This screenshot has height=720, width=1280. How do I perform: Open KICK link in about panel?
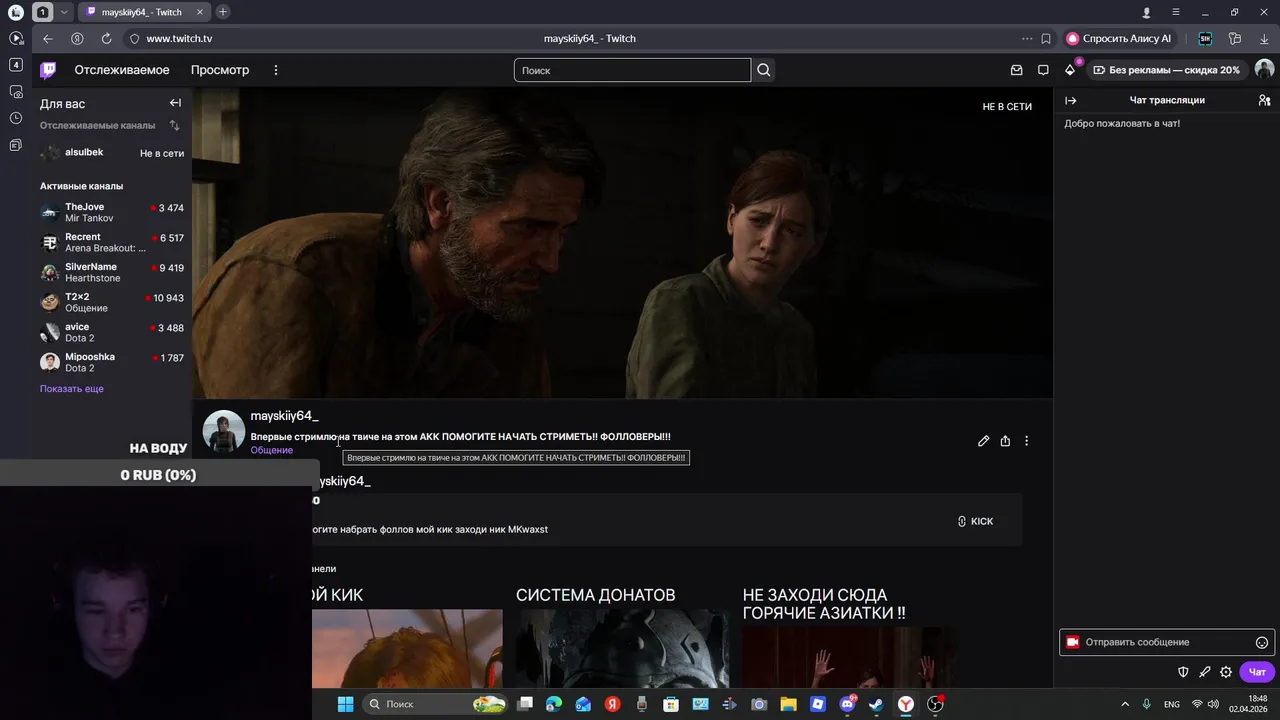pos(975,521)
